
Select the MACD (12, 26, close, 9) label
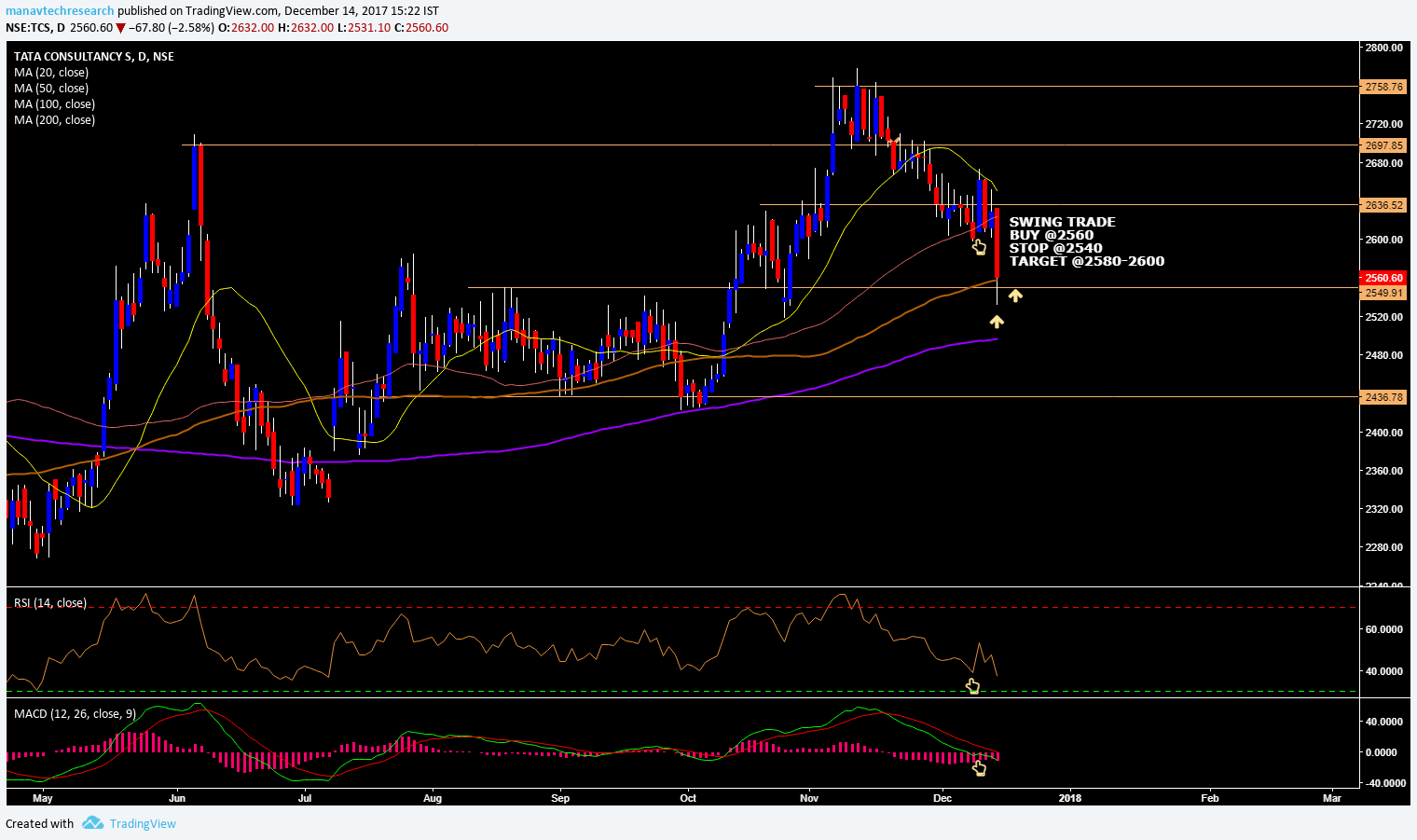pyautogui.click(x=75, y=714)
